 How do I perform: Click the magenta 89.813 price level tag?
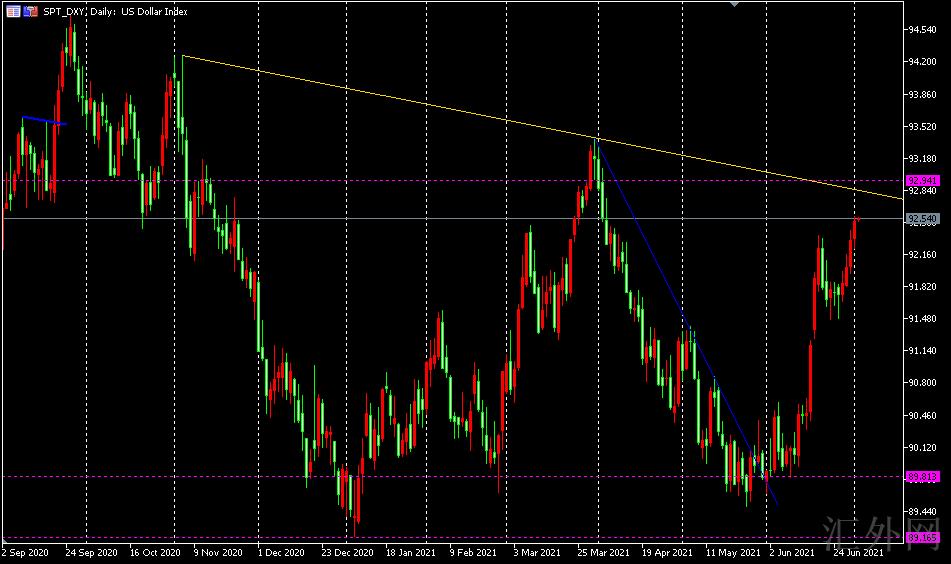point(922,477)
